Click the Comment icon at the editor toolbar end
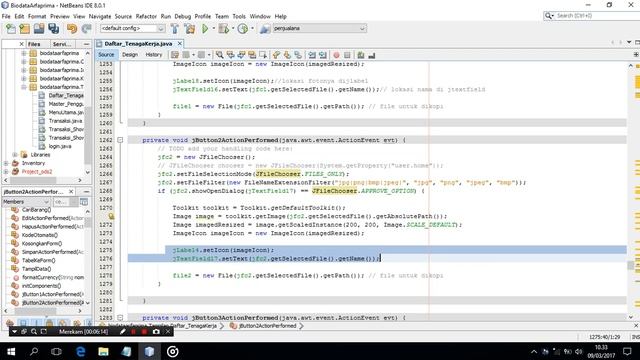Viewport: 640px width, 360px height. click(x=371, y=55)
